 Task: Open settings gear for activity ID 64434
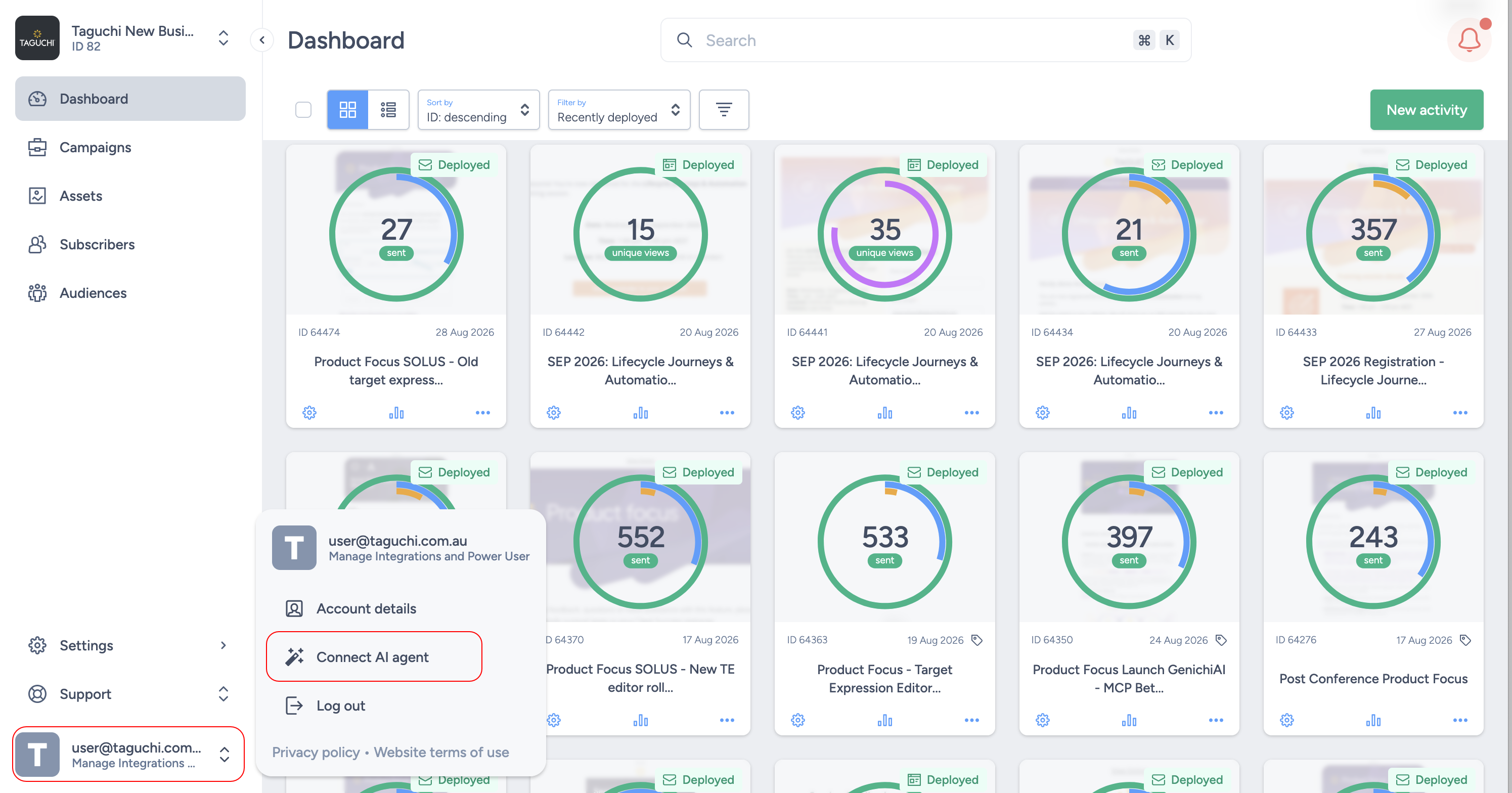pos(1042,413)
